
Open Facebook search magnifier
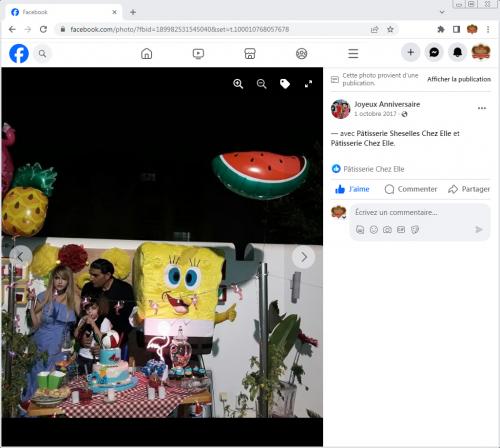tap(42, 53)
